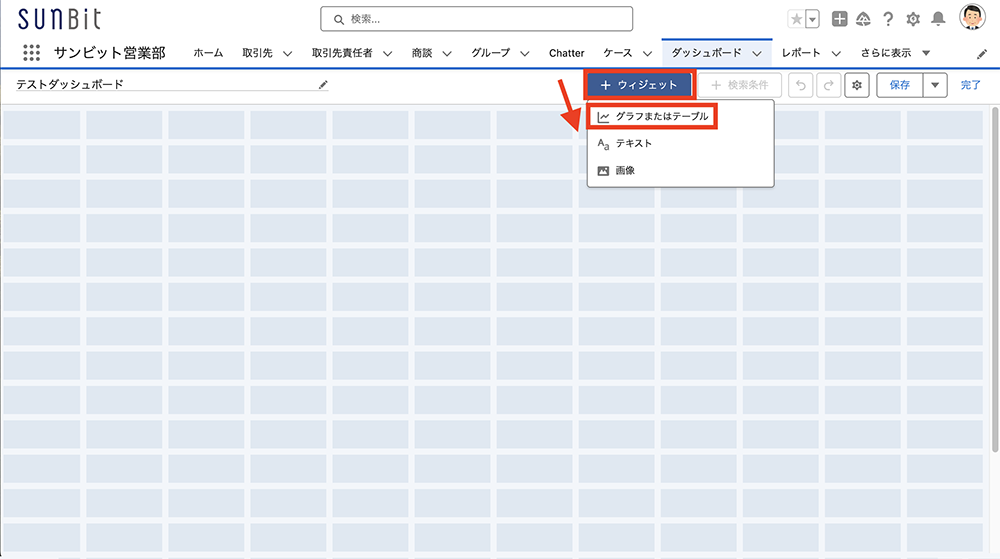Click the SUNBit logo
This screenshot has width=1000, height=559.
(x=59, y=19)
